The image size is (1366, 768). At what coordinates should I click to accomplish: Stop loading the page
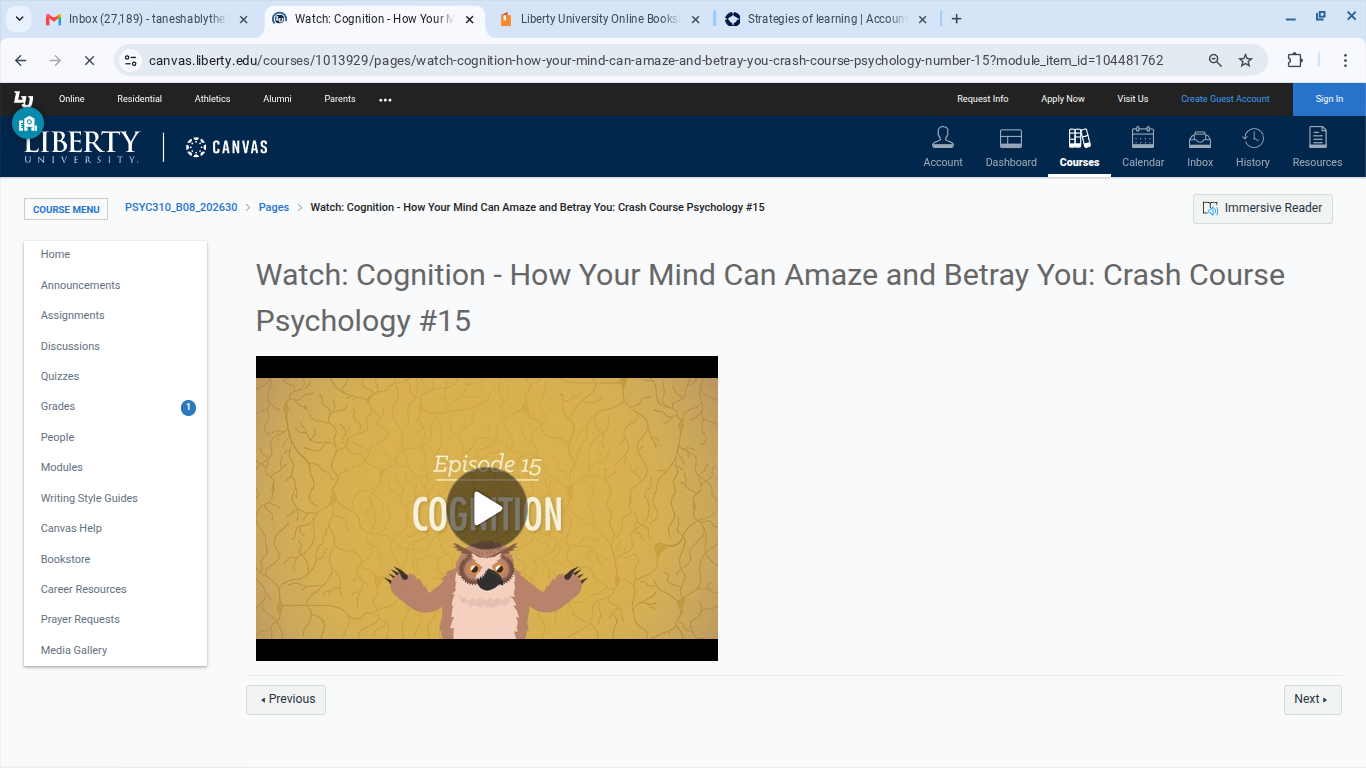click(x=89, y=60)
